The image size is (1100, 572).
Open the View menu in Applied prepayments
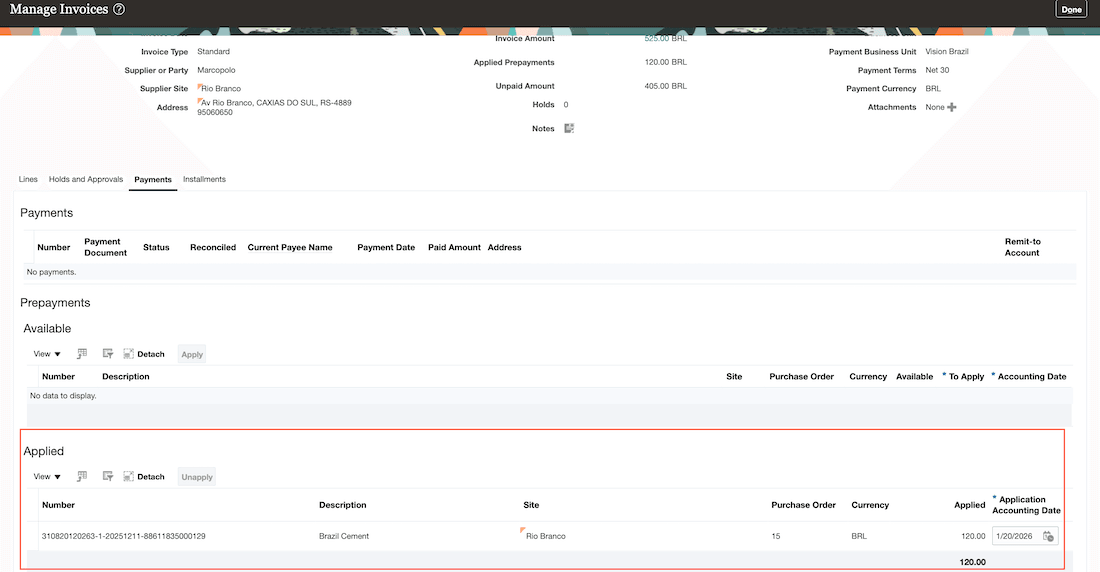click(47, 477)
